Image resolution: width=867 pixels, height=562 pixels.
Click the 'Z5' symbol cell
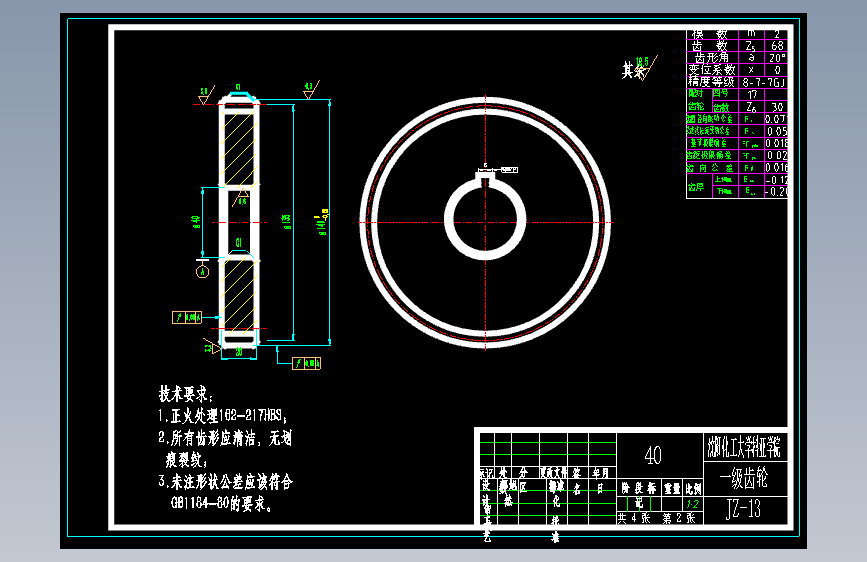(x=750, y=46)
